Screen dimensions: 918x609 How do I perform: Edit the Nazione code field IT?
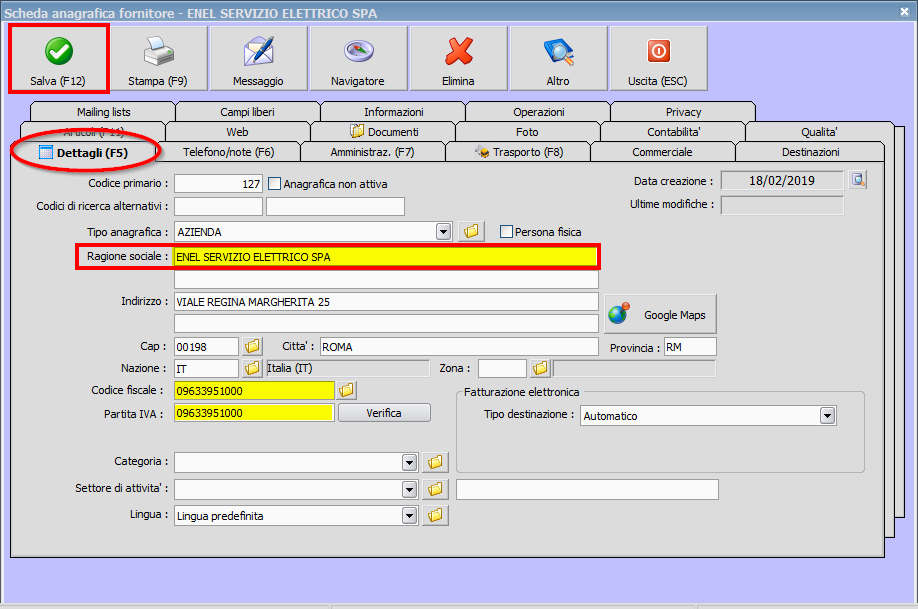tap(207, 368)
